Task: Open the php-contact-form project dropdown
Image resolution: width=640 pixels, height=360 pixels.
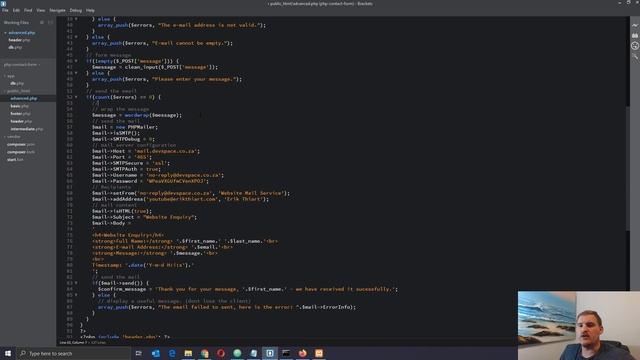Action: [x=22, y=64]
